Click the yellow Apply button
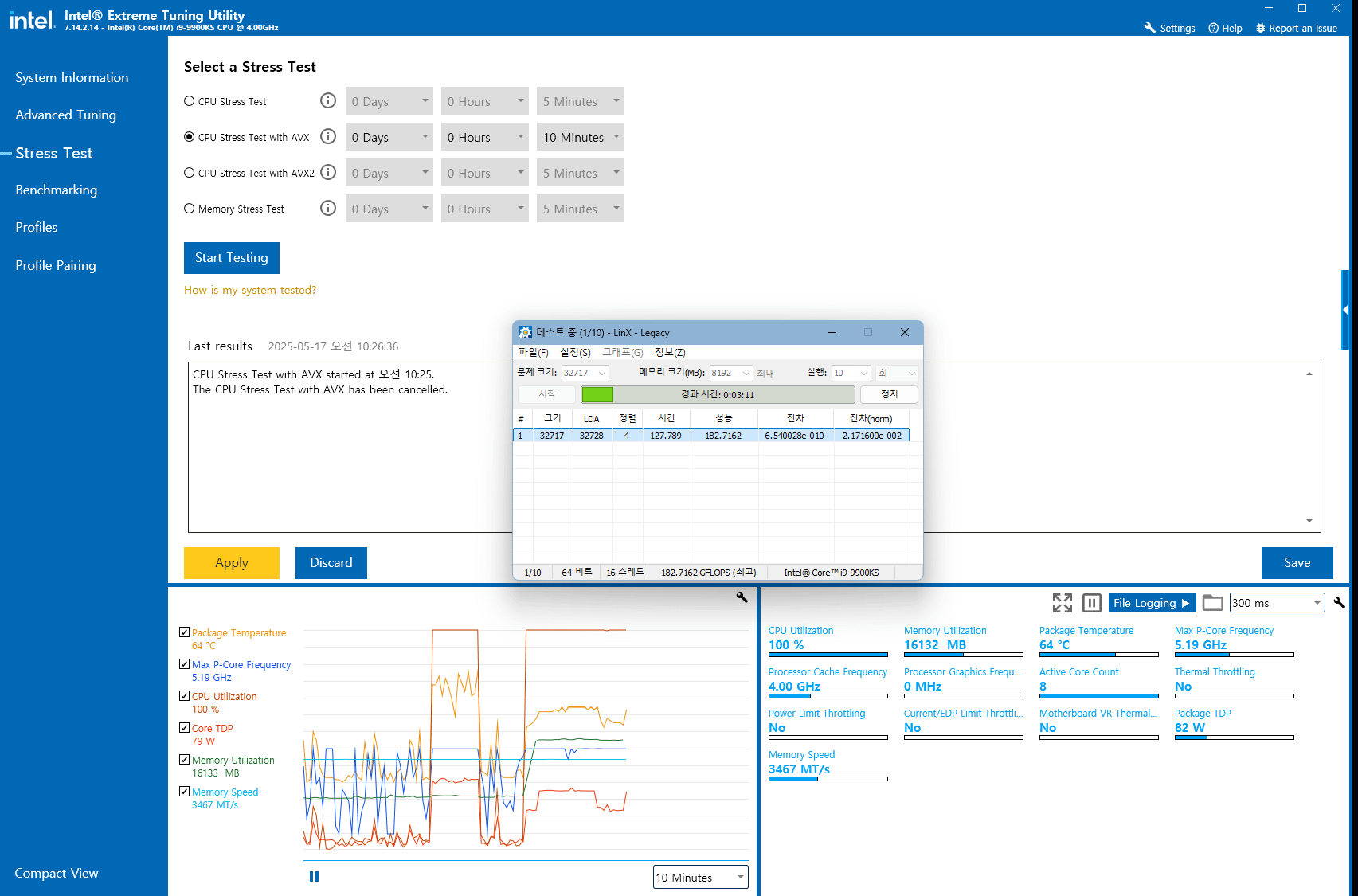The image size is (1358, 896). click(232, 563)
